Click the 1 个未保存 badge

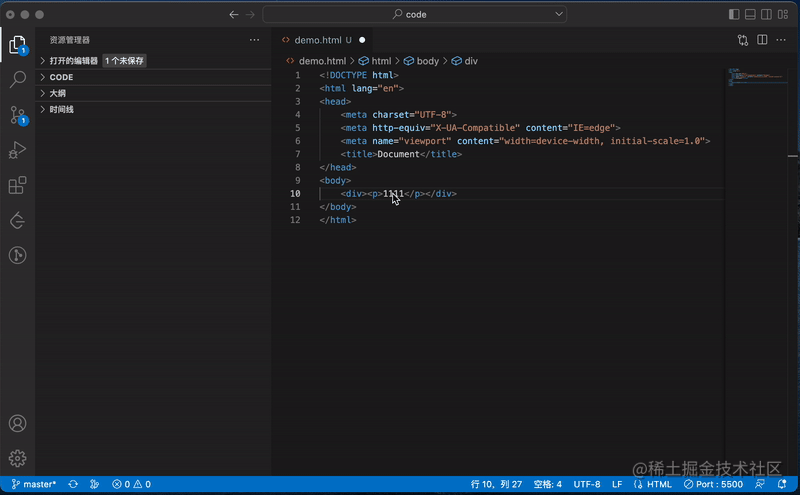(124, 61)
